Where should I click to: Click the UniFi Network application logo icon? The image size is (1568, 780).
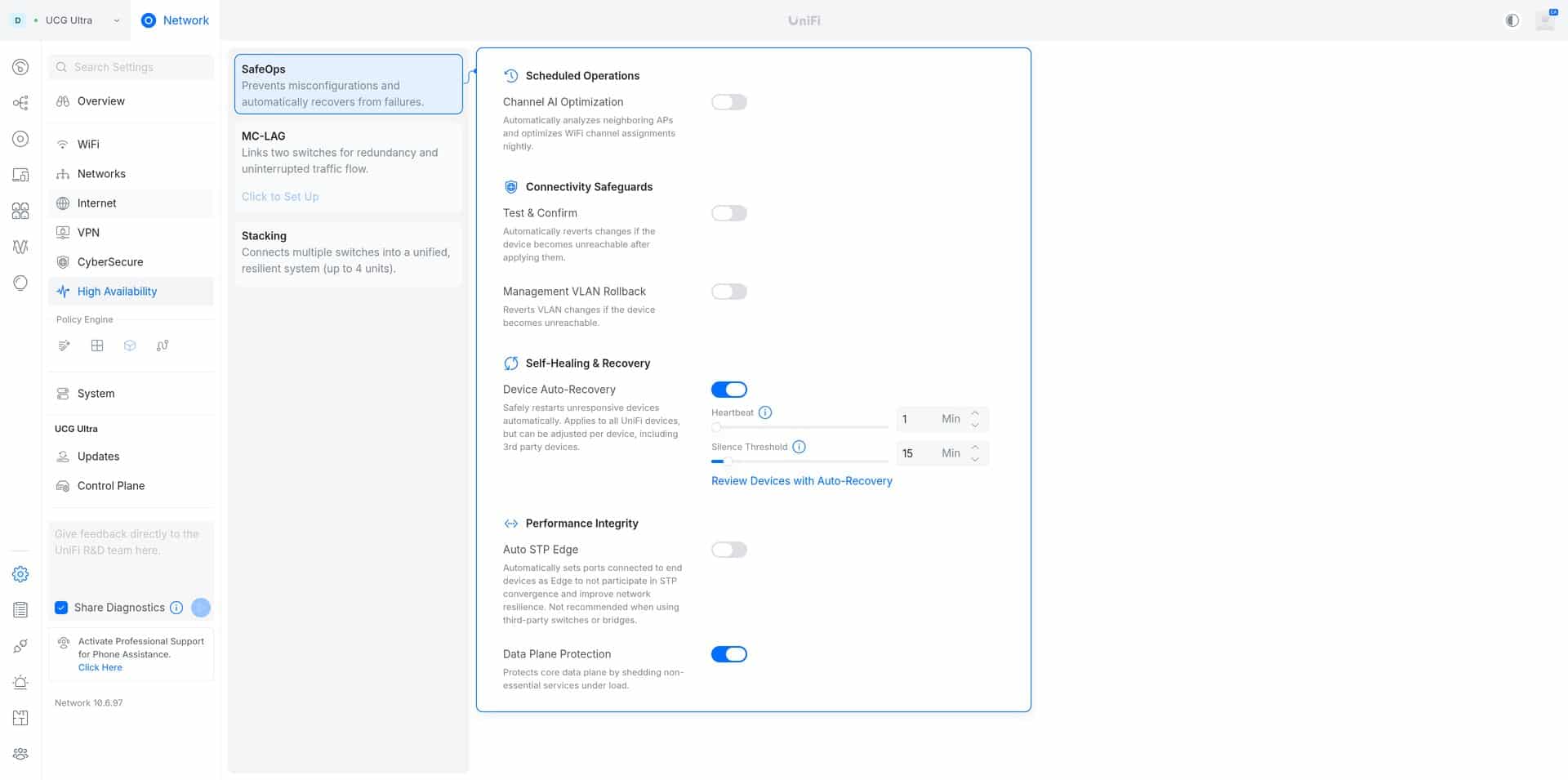149,20
